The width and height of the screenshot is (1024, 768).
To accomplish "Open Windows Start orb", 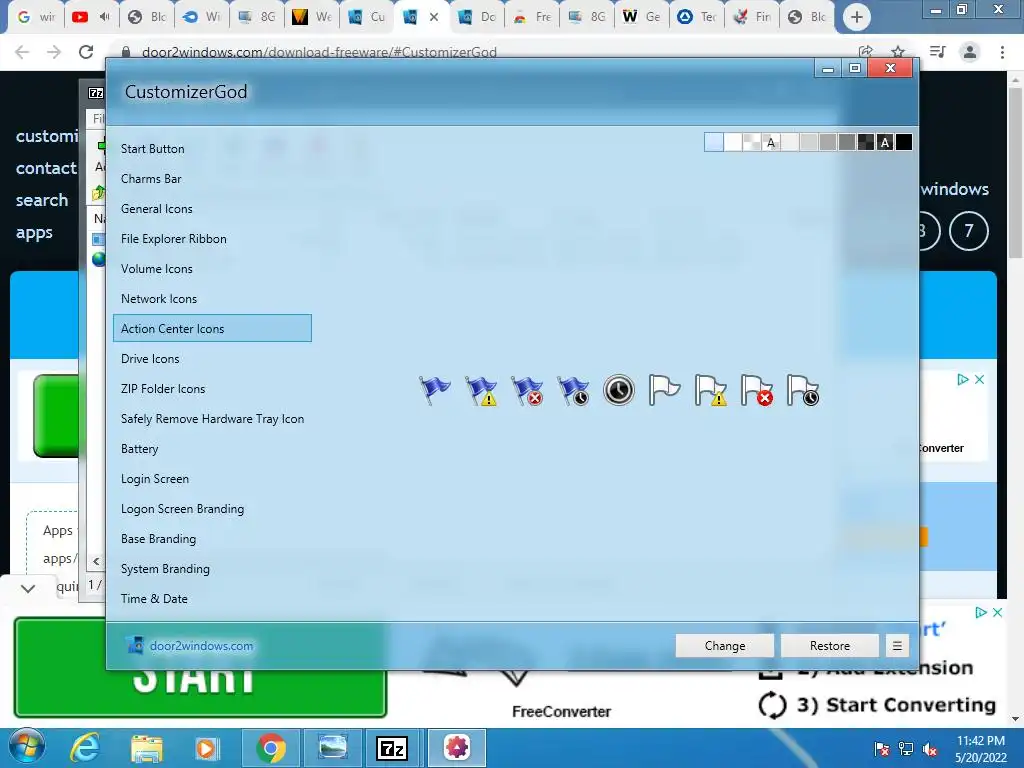I will [x=27, y=747].
